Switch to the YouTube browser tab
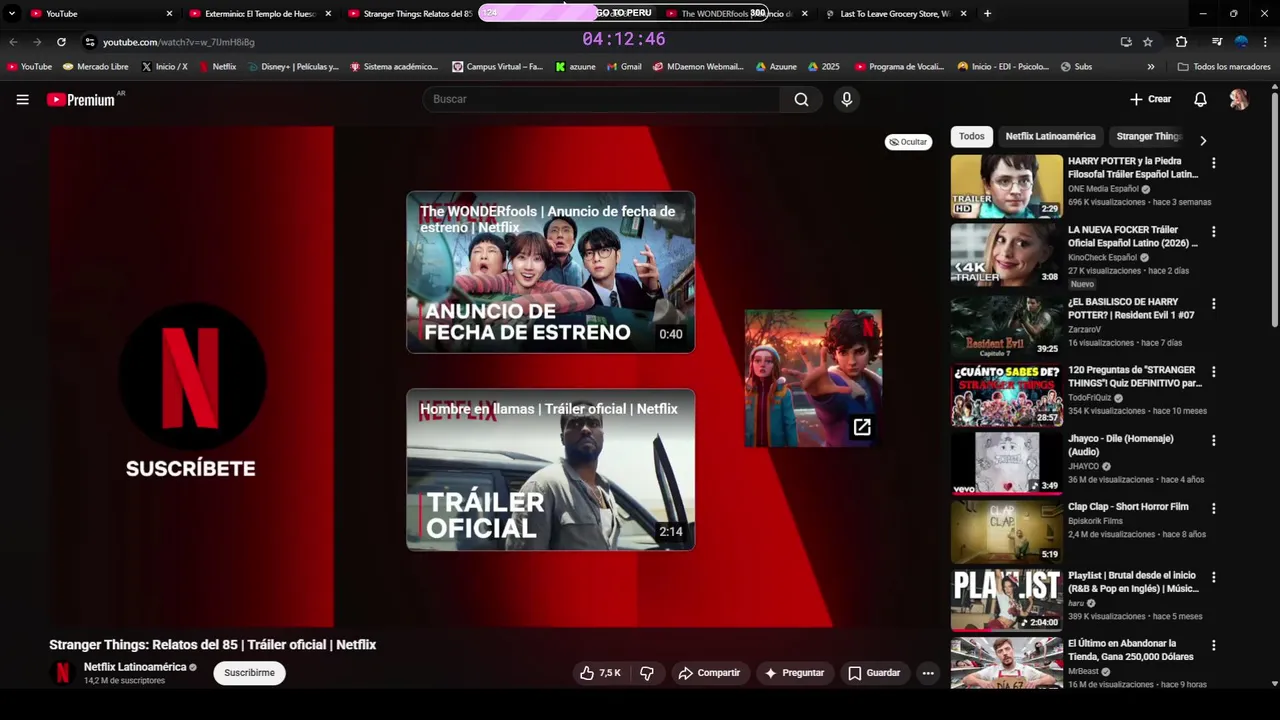The height and width of the screenshot is (720, 1280). pos(100,14)
